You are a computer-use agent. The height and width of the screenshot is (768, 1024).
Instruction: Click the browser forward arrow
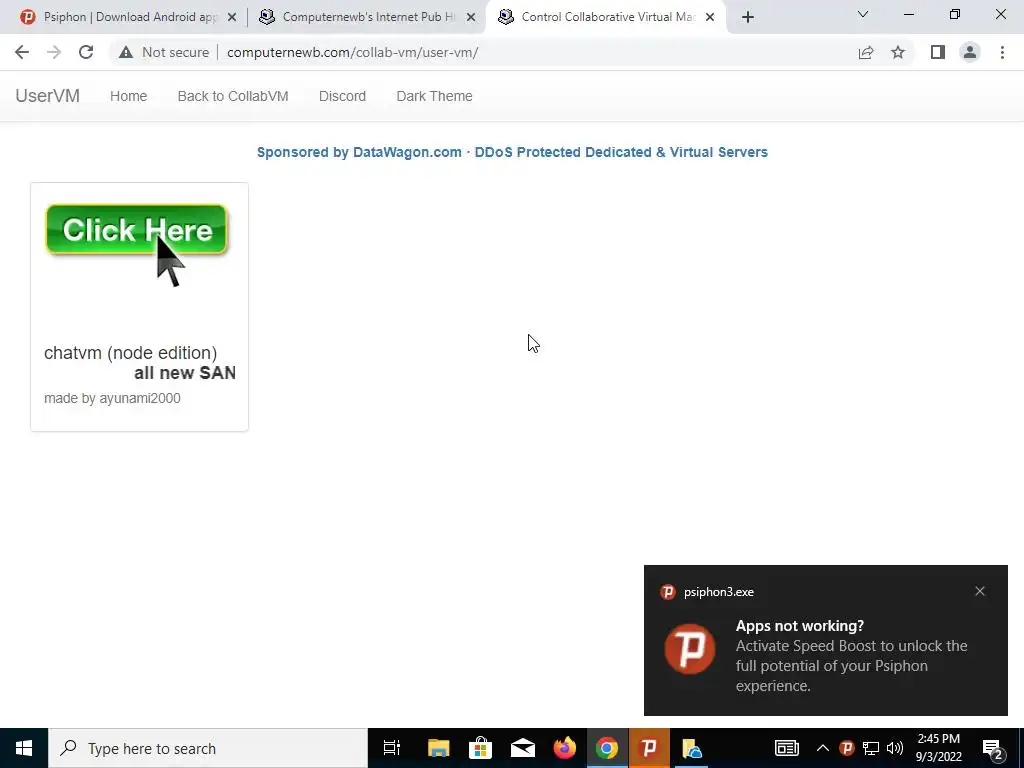click(x=54, y=52)
